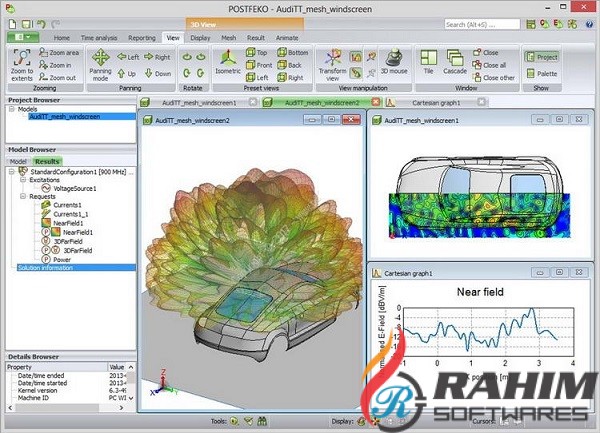Click New file icon in quick access toolbar

click(x=13, y=24)
